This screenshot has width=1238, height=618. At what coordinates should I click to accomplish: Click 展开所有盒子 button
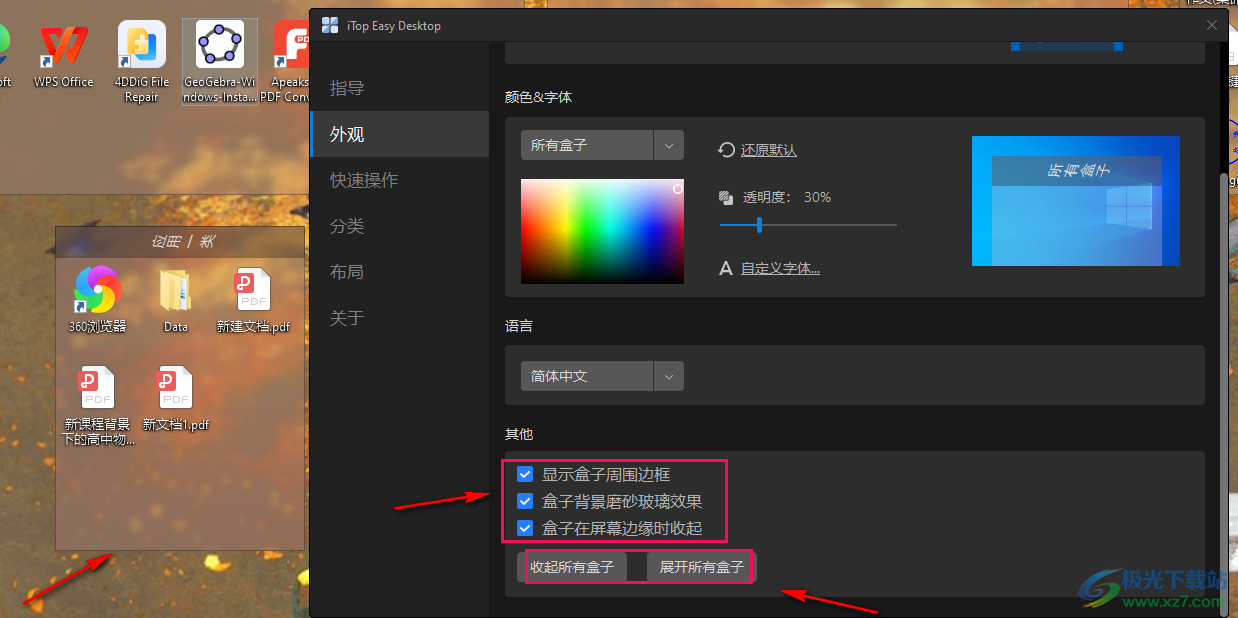click(x=702, y=567)
